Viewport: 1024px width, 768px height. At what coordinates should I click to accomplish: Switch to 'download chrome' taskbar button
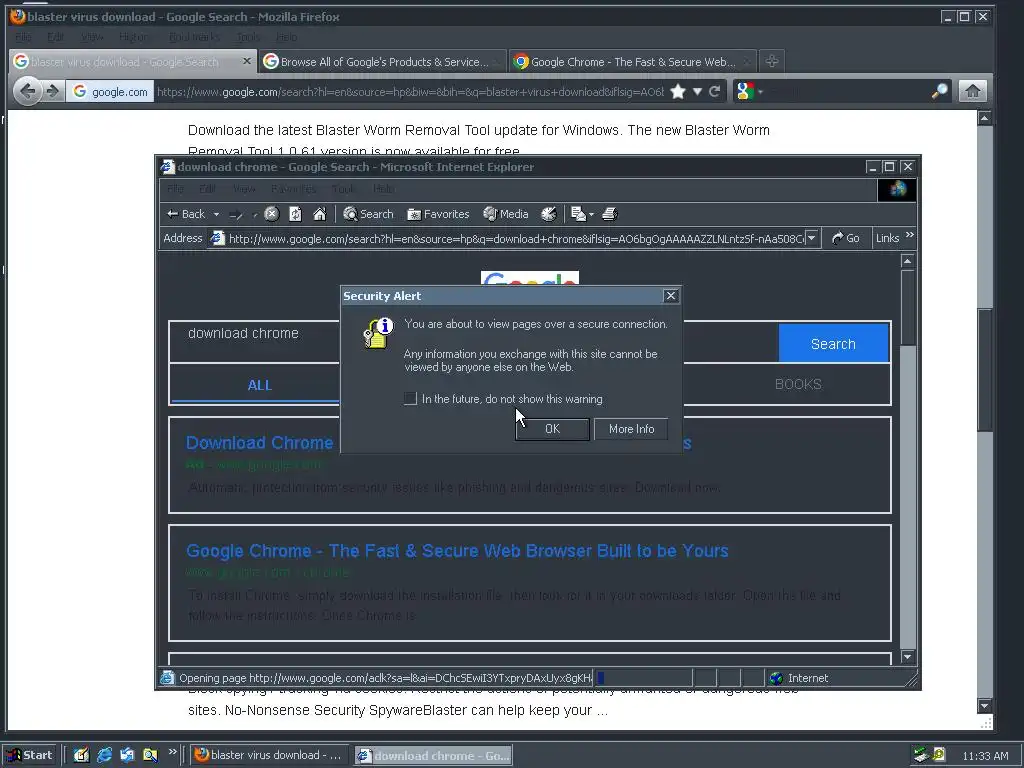coord(434,756)
